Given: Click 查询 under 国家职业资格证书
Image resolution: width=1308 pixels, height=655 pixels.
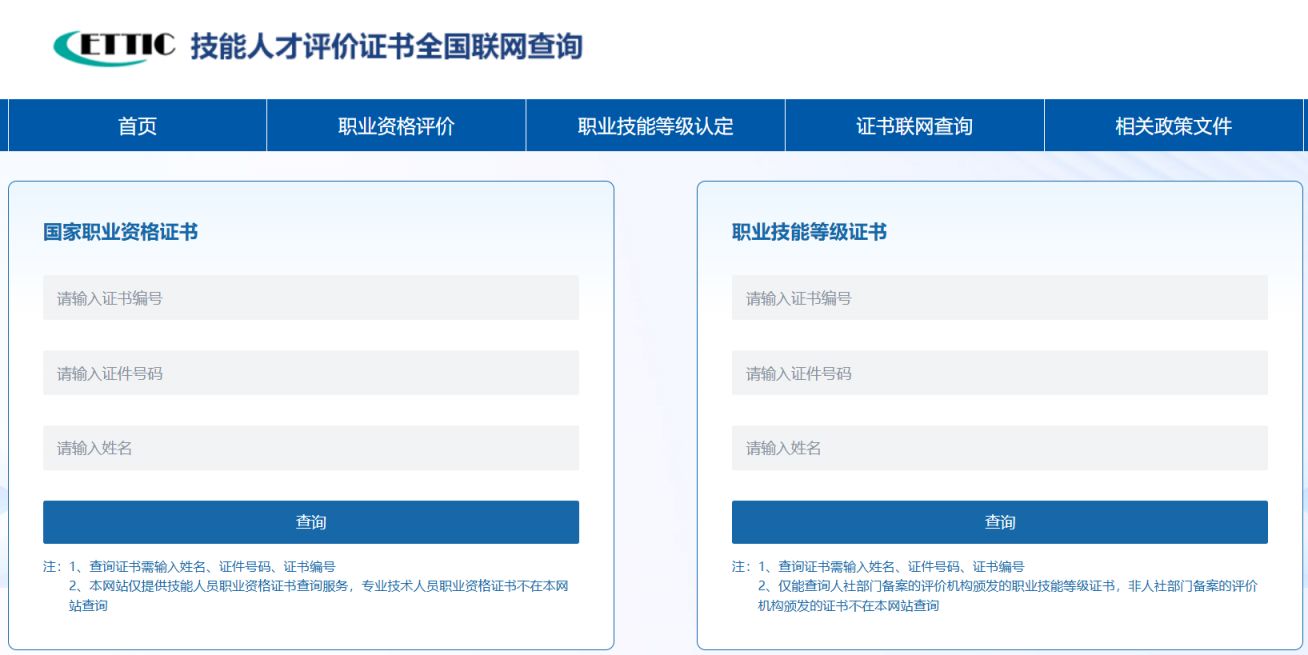Looking at the screenshot, I should 310,521.
